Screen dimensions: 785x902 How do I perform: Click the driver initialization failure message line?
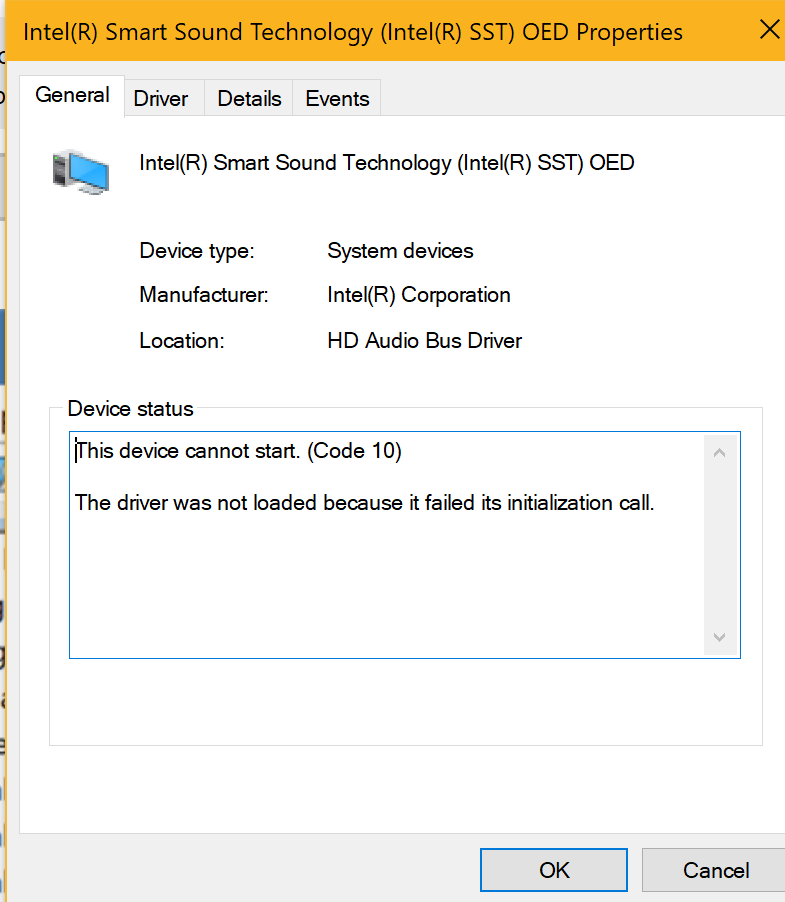pyautogui.click(x=365, y=503)
